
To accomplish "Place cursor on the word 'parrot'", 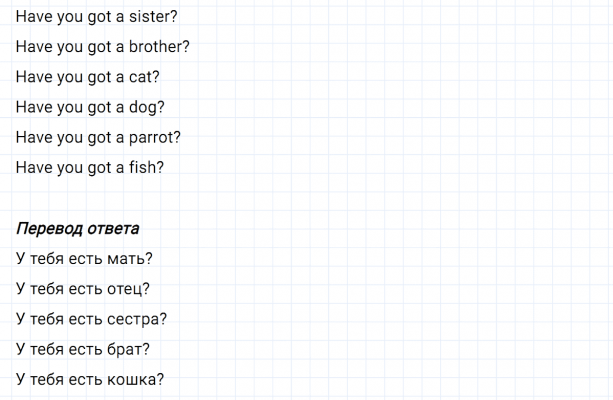I will 155,137.
